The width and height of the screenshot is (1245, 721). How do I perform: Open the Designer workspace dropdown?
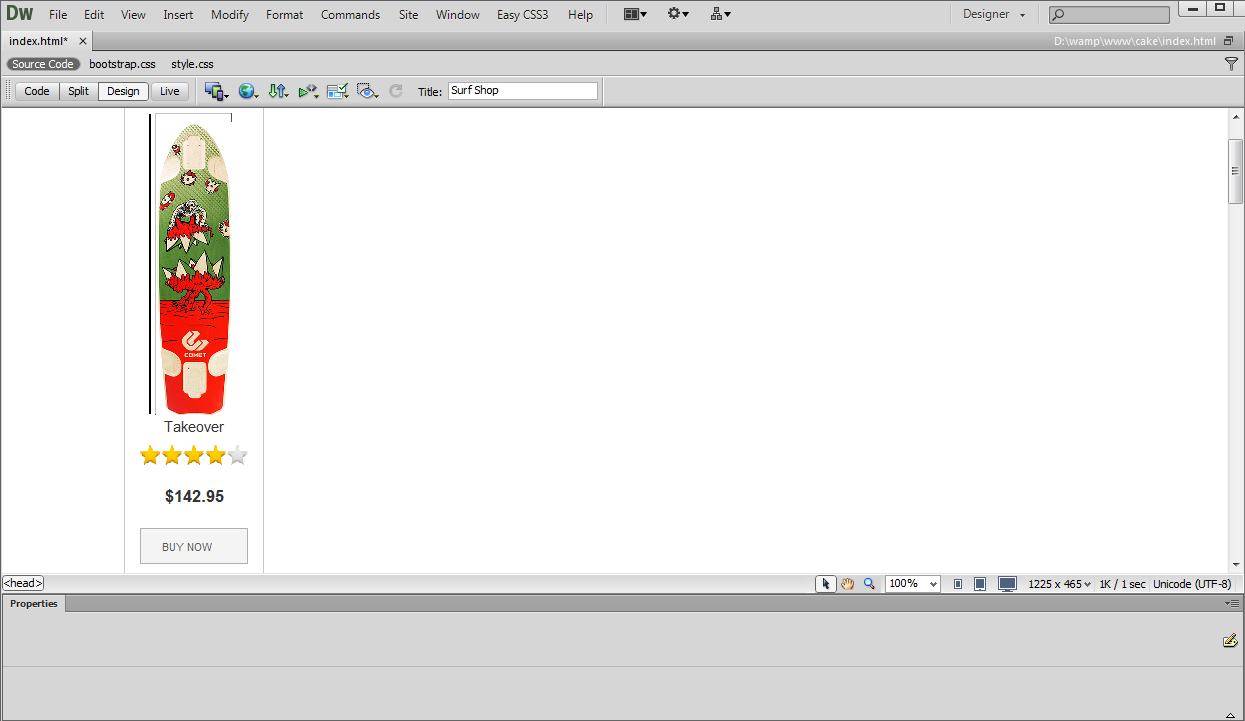pos(994,14)
